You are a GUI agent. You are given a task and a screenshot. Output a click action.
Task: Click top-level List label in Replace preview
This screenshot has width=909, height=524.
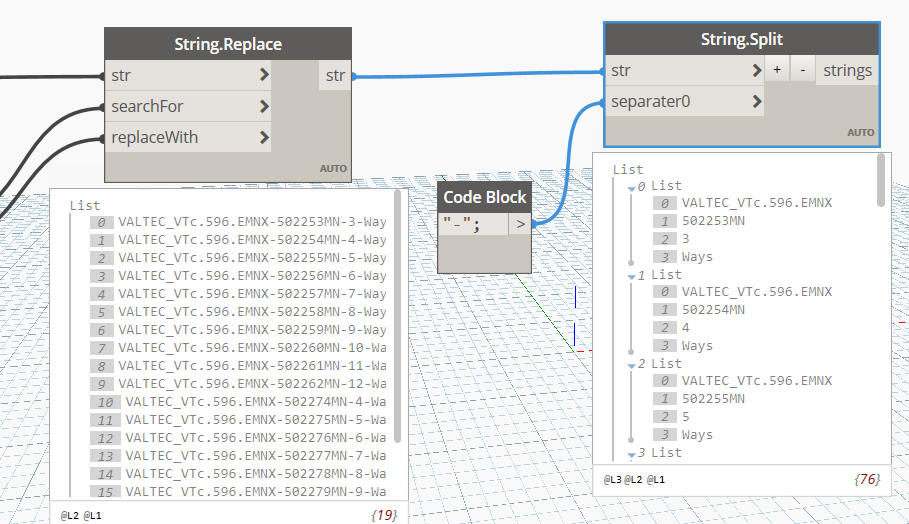pos(85,206)
